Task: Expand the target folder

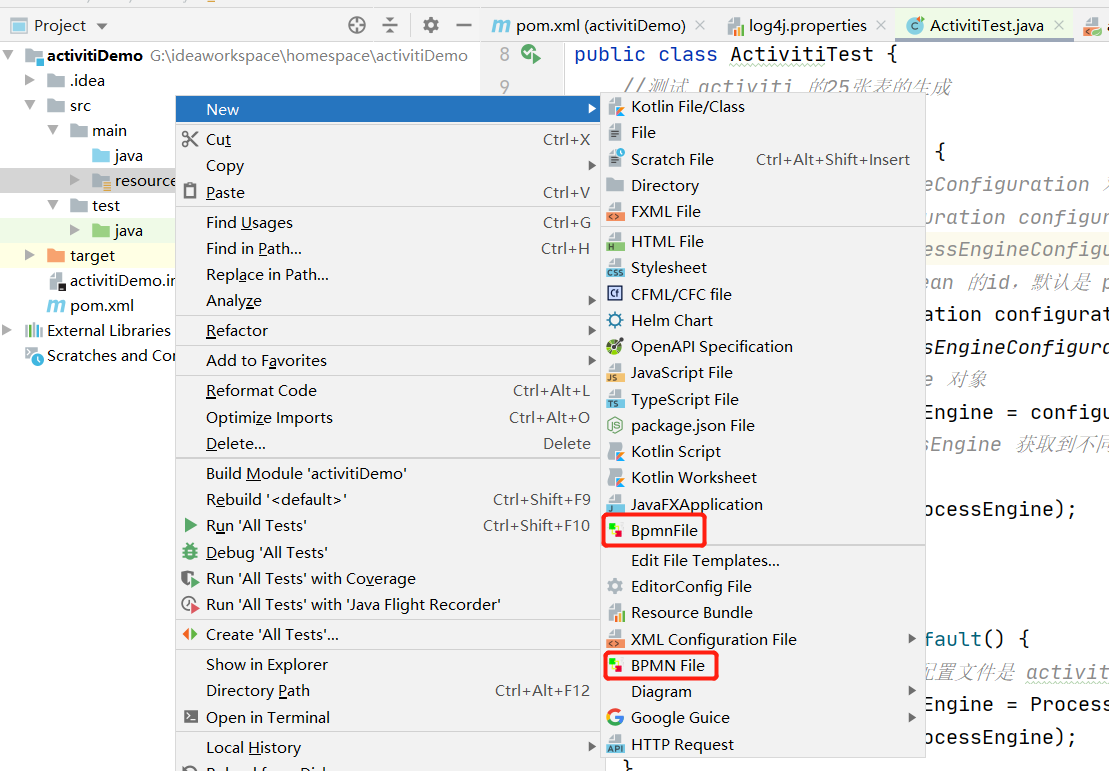Action: pos(30,255)
